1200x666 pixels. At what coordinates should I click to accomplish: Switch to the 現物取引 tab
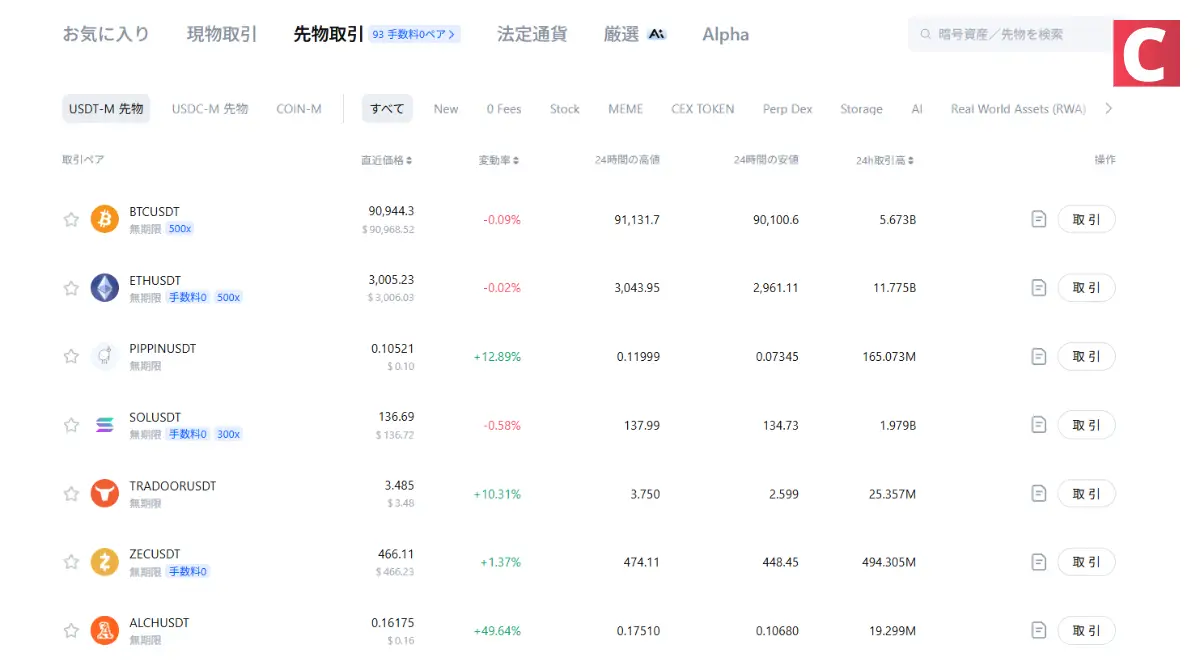[x=222, y=33]
